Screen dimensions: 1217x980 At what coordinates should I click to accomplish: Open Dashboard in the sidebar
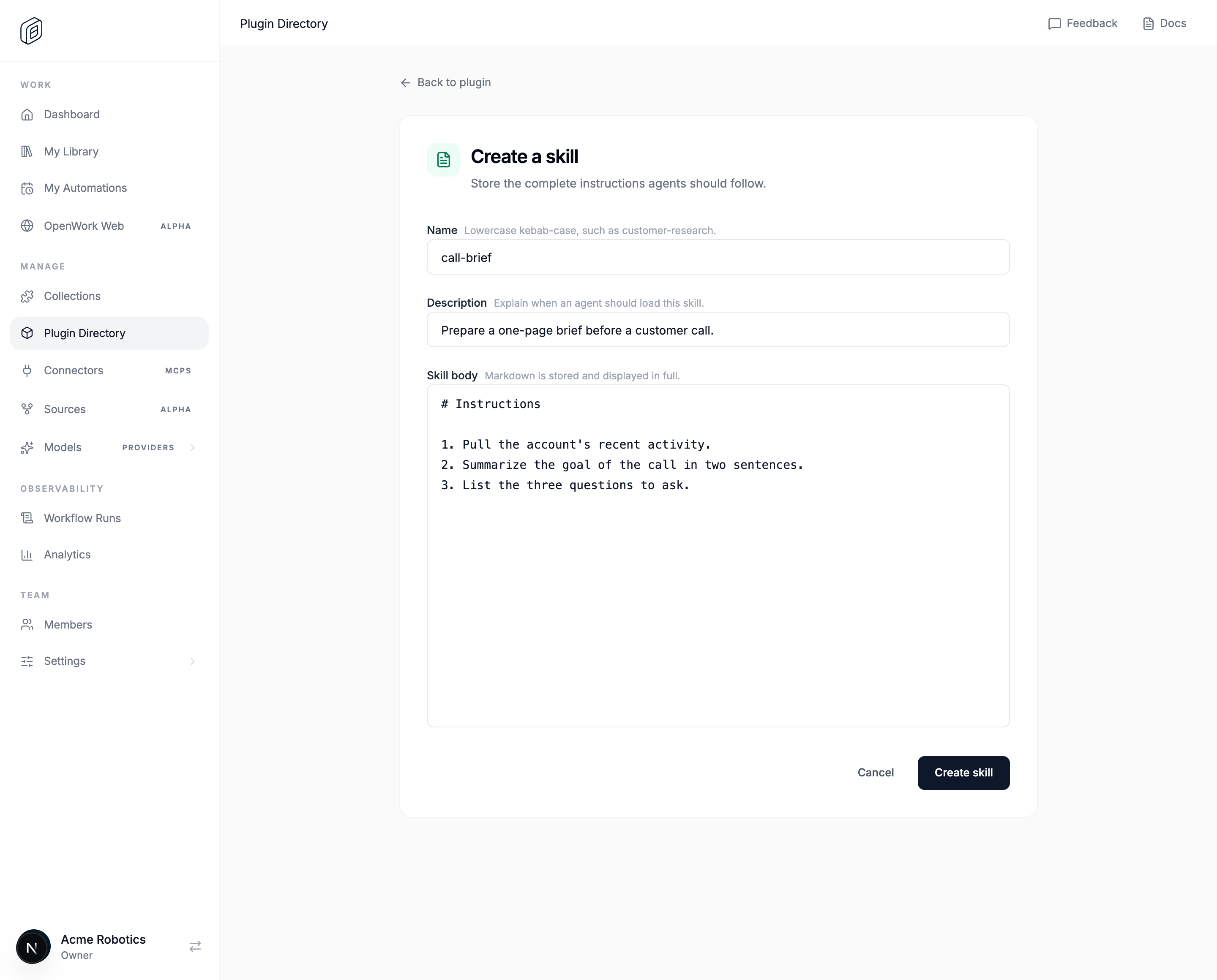pyautogui.click(x=109, y=114)
